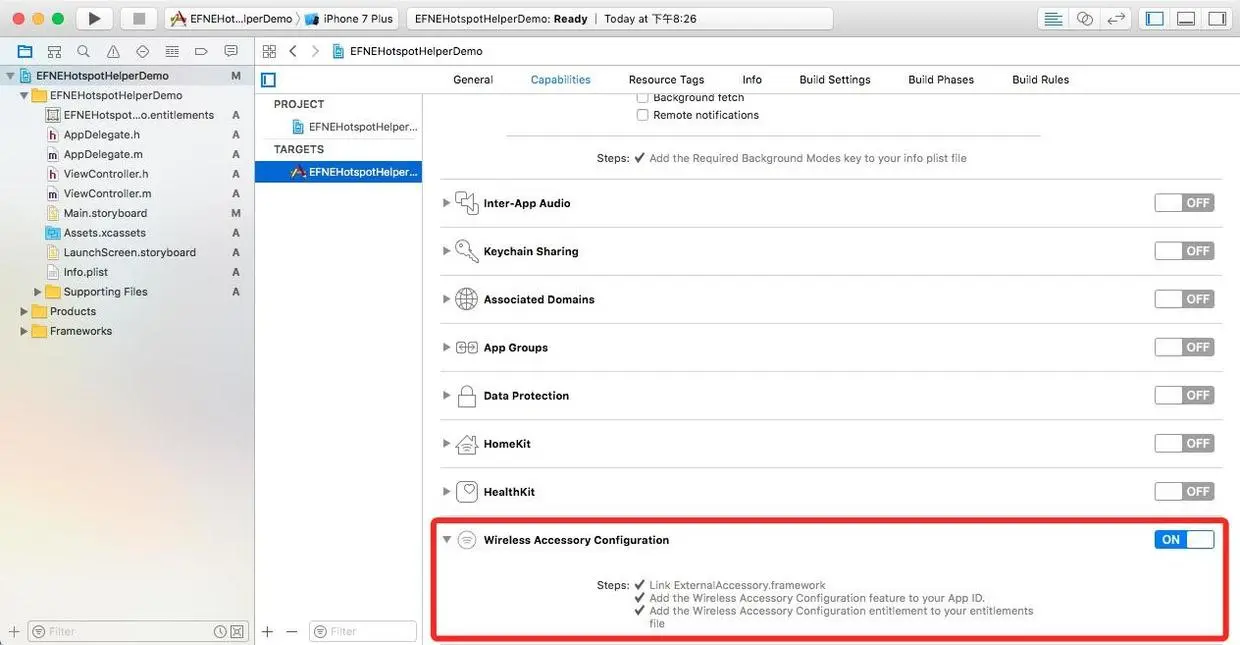Open Info.plist file

(x=85, y=272)
